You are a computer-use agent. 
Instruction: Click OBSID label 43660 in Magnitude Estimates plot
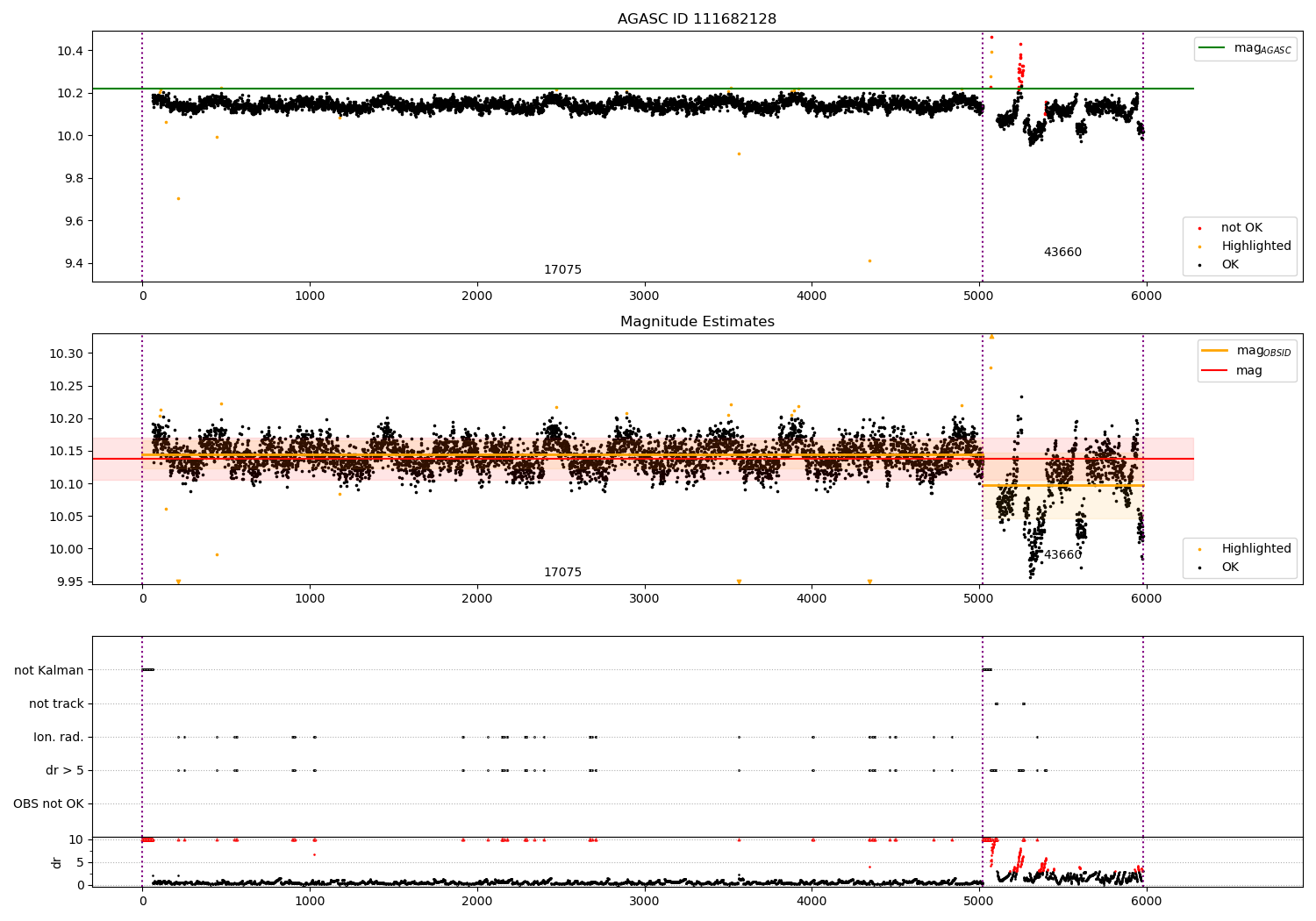1062,555
